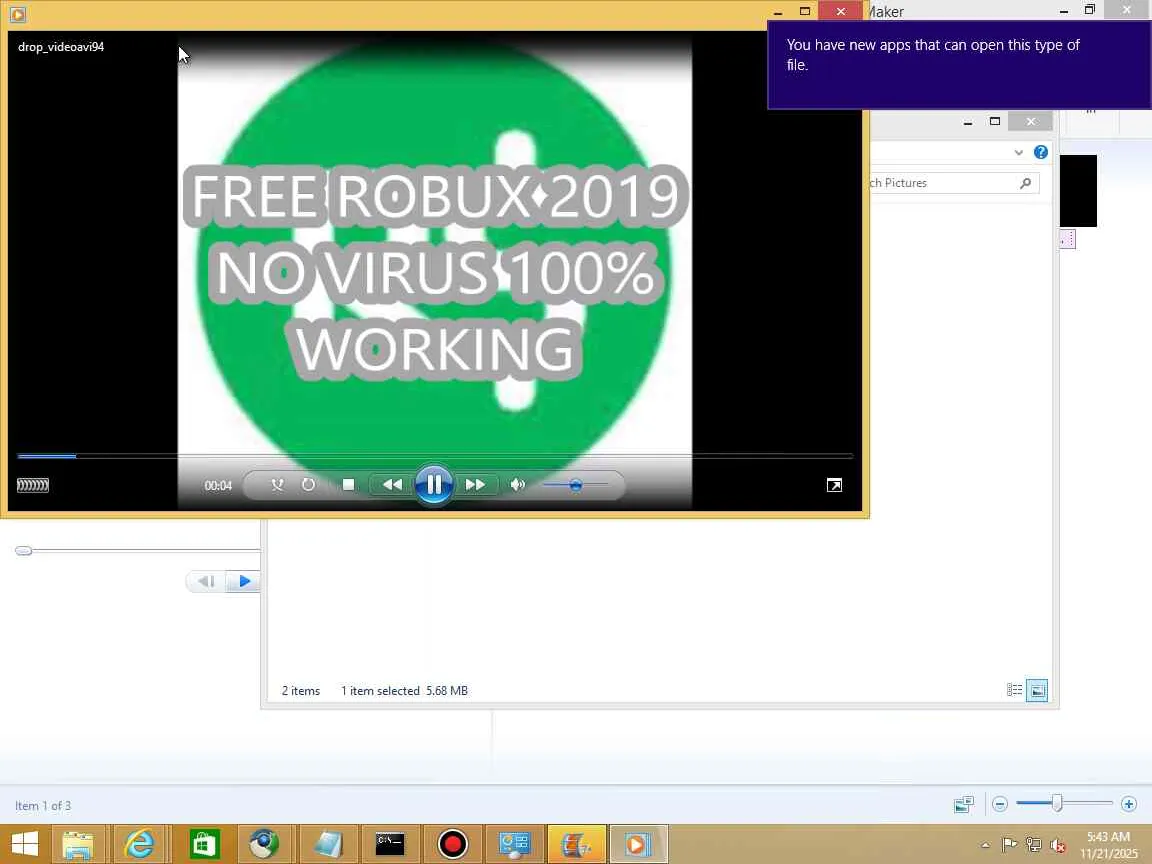The image size is (1152, 864).
Task: Switch explorer to large icons view
Action: pyautogui.click(x=1037, y=690)
